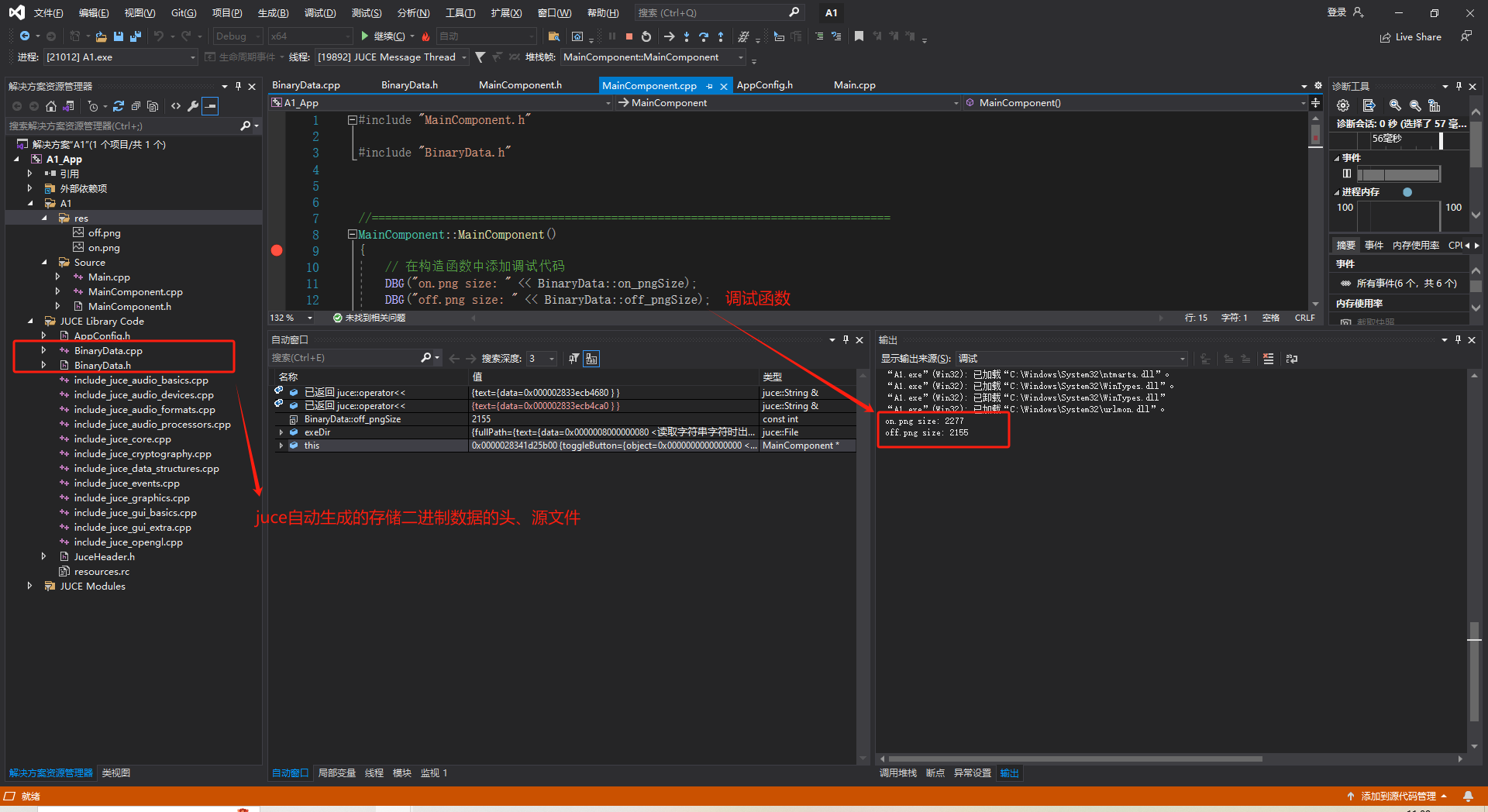Open properties wrench in Solution Explorer

click(193, 106)
